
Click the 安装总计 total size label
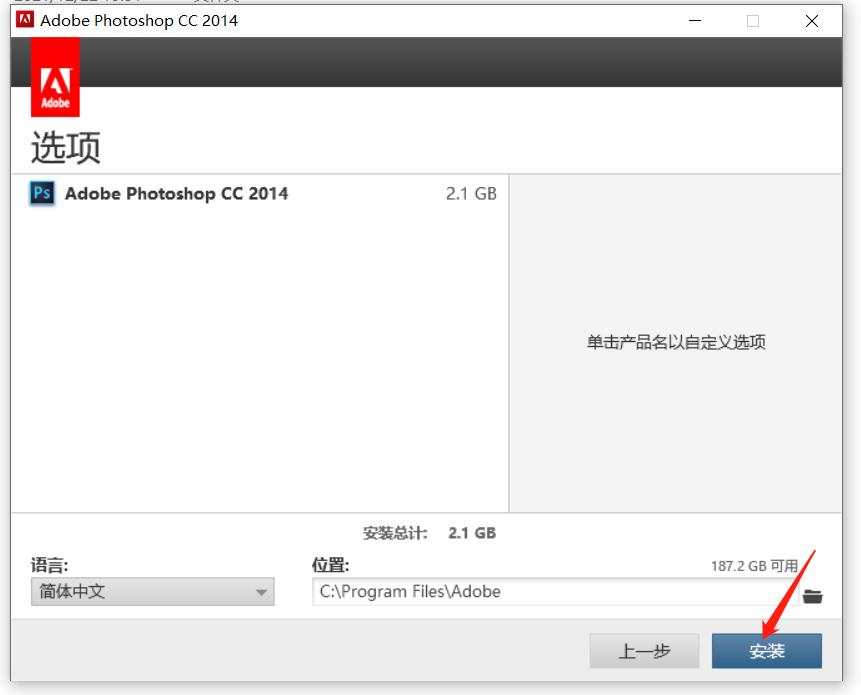point(395,533)
